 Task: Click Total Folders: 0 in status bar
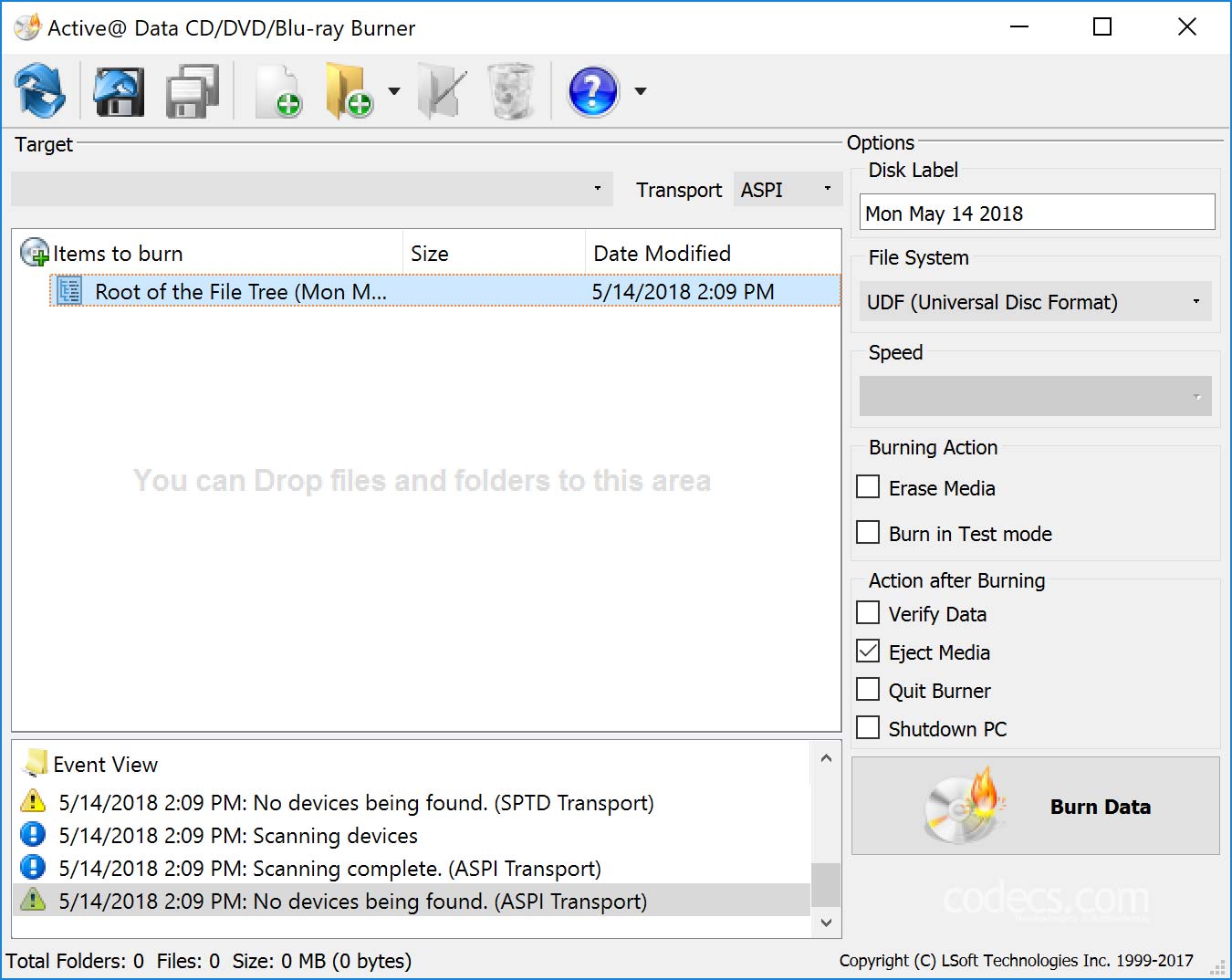pos(75,961)
